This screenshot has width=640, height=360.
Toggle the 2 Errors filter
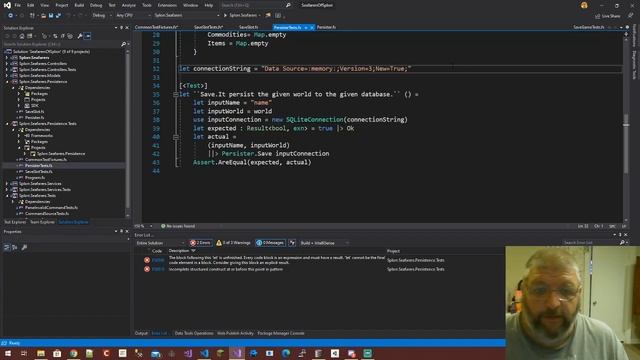coord(201,243)
